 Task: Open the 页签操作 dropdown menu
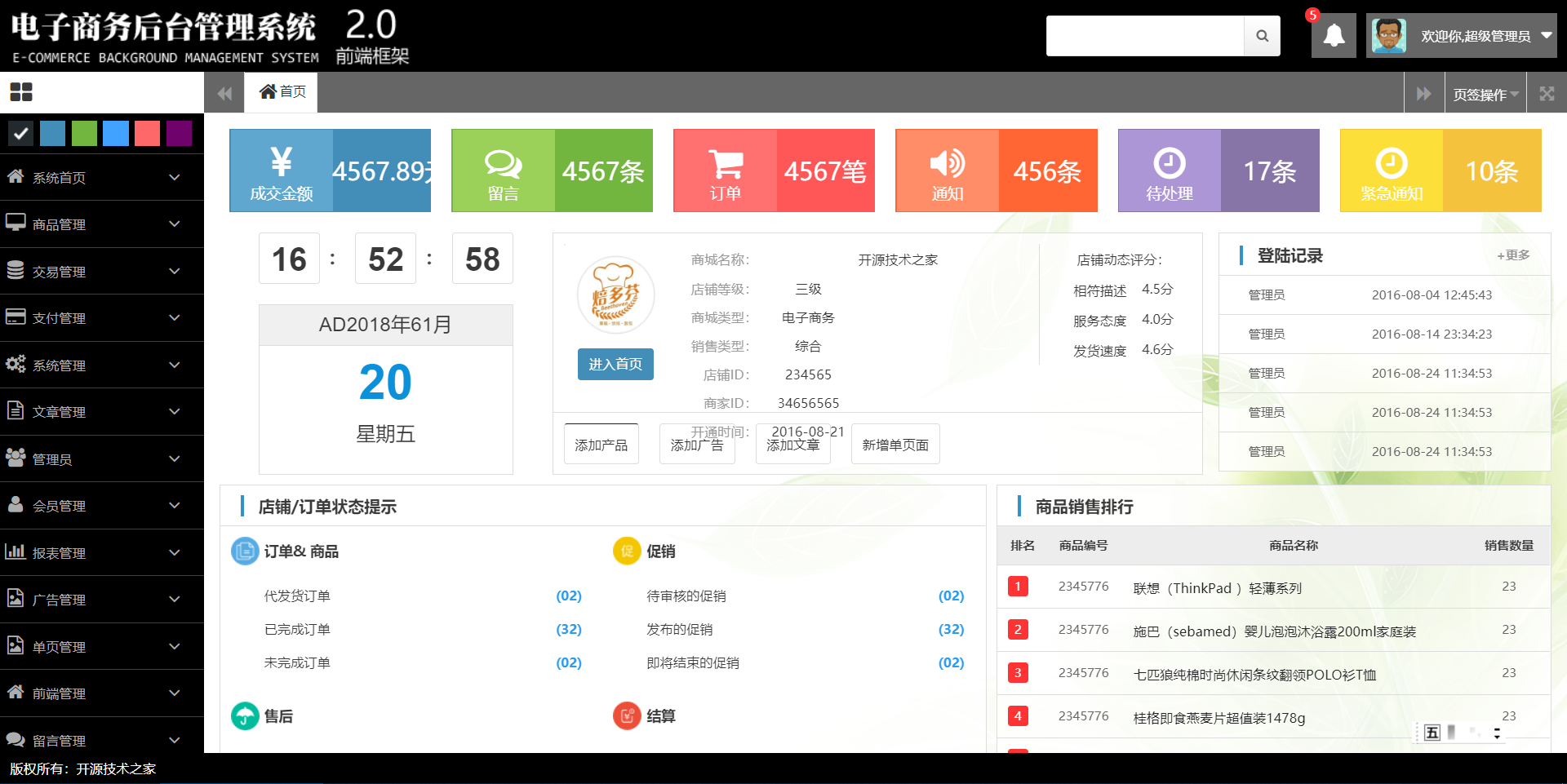coord(1483,92)
